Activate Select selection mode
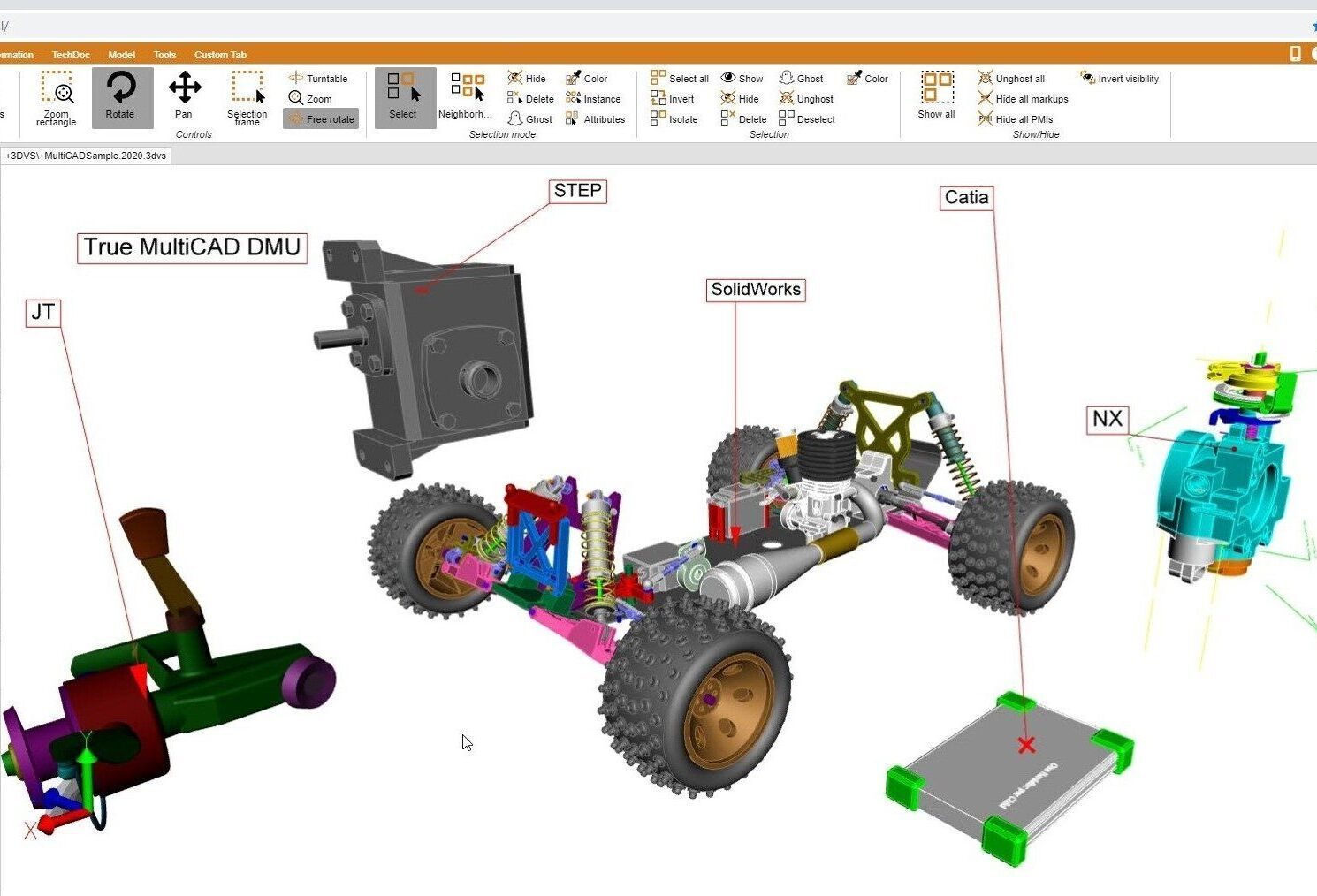The image size is (1317, 896). (x=405, y=98)
